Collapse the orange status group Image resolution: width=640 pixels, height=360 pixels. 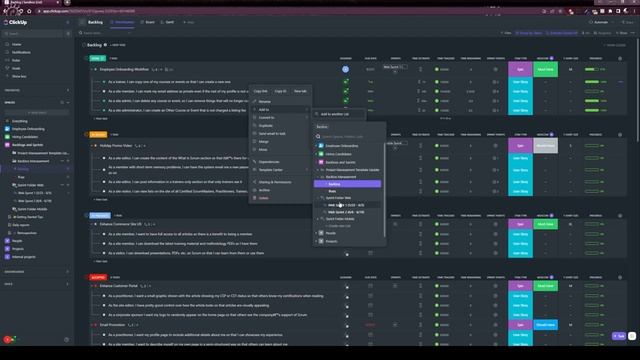[86, 134]
